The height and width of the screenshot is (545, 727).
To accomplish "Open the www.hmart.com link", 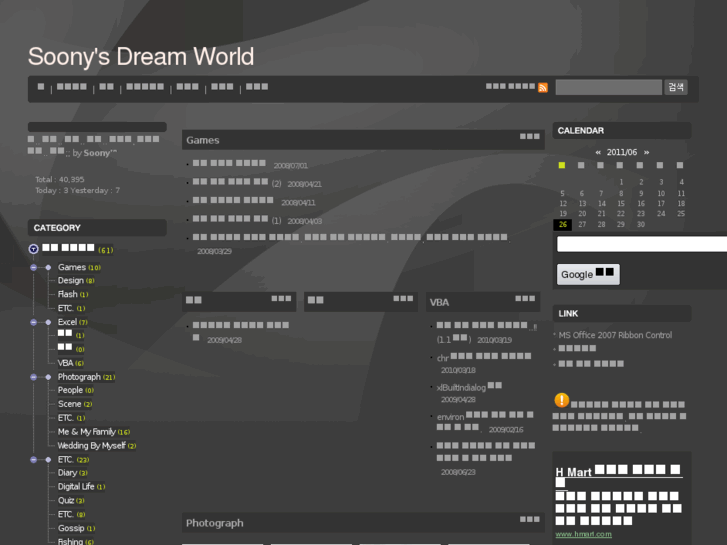I will (x=583, y=534).
